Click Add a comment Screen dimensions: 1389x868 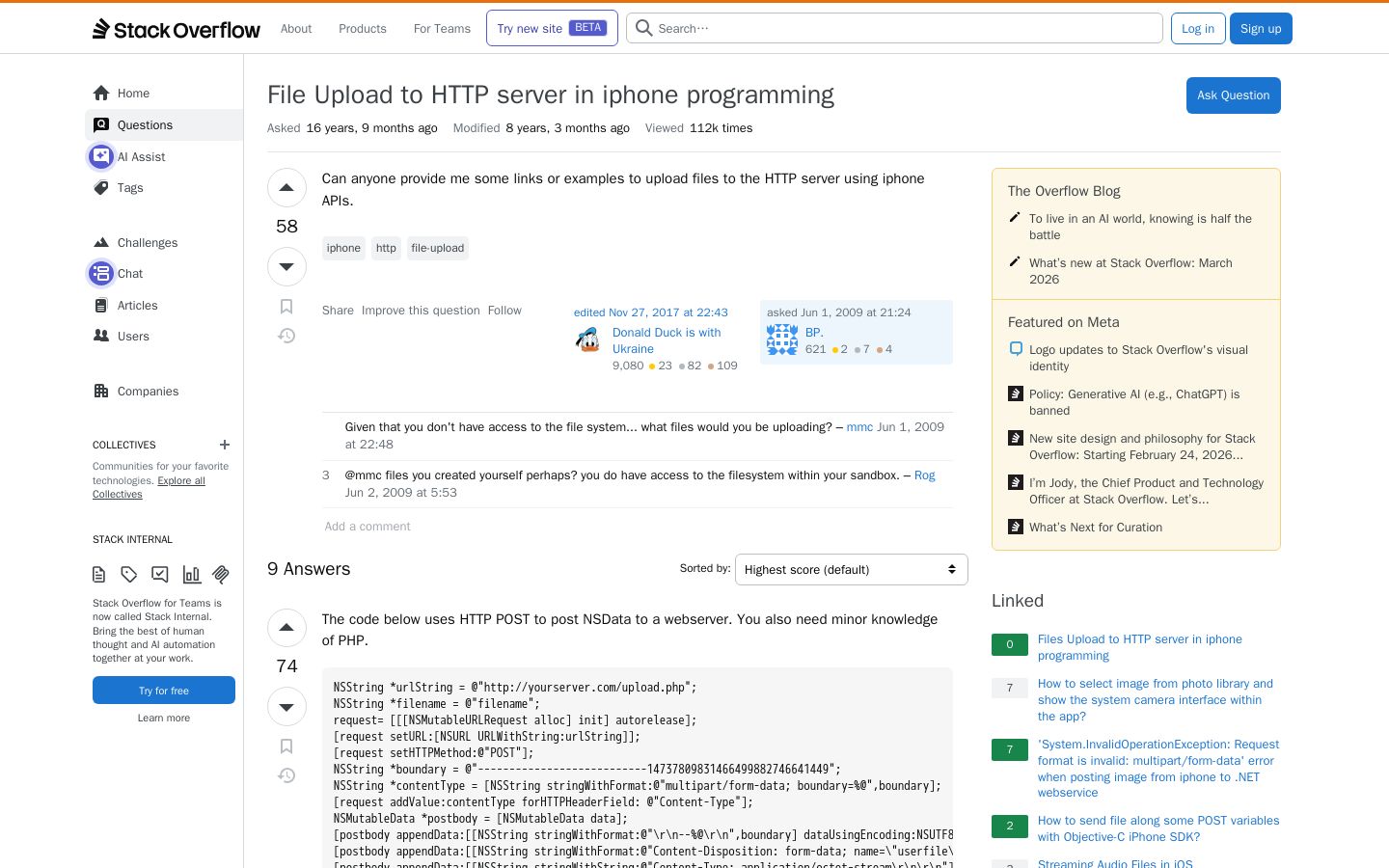click(368, 527)
